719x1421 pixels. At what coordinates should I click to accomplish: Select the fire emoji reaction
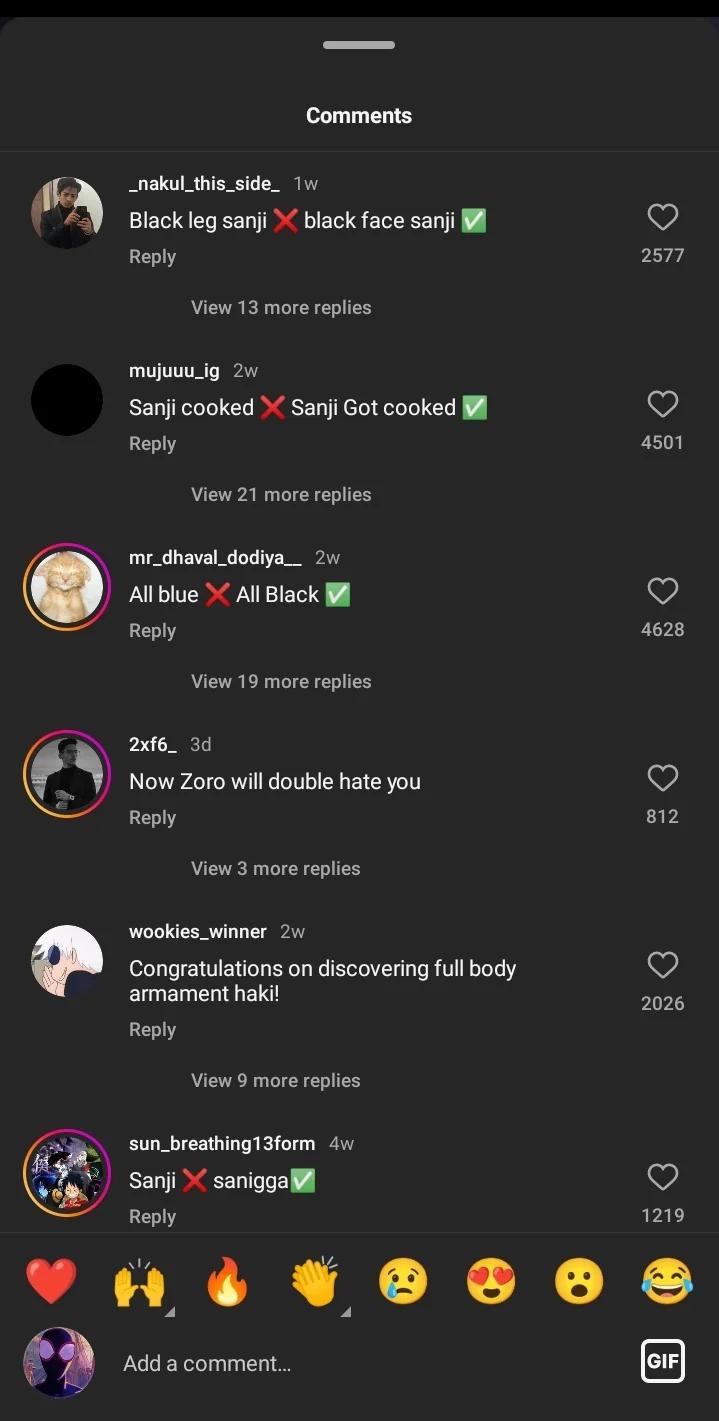tap(227, 1281)
